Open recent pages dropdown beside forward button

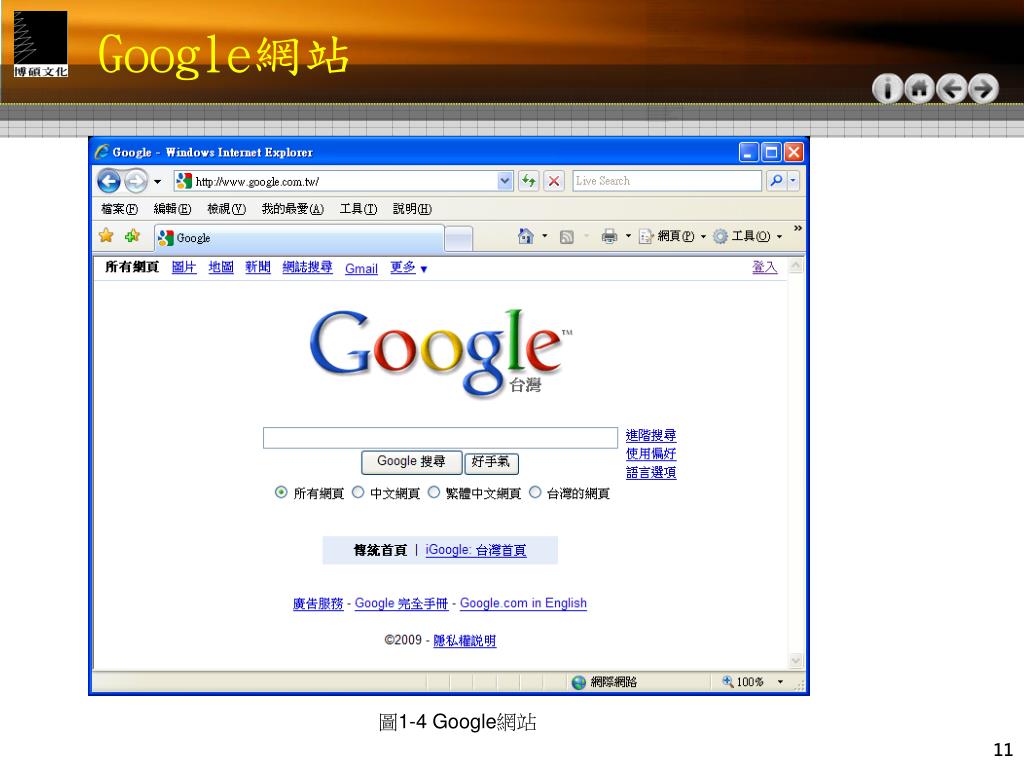coord(157,182)
